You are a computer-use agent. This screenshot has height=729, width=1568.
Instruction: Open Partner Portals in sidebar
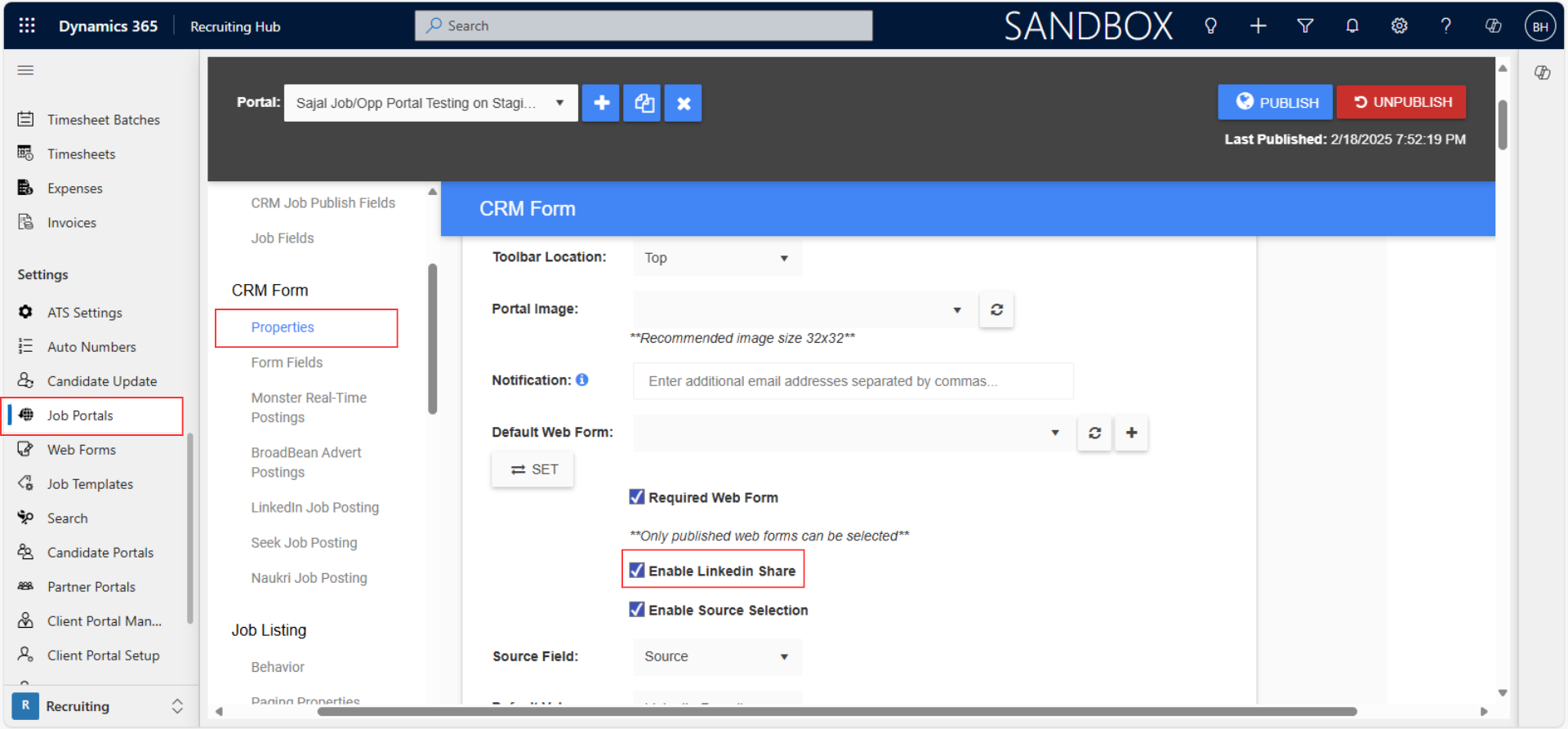point(91,586)
